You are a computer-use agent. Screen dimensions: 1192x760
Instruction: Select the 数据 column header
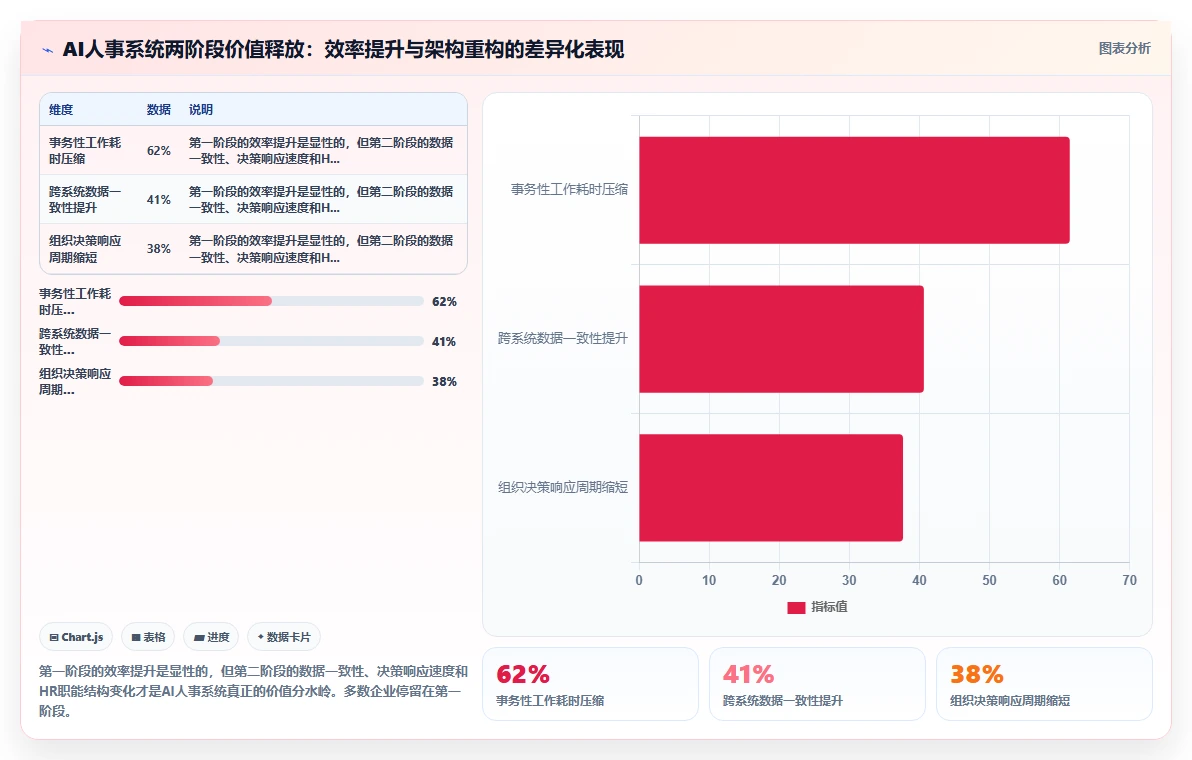(x=159, y=109)
